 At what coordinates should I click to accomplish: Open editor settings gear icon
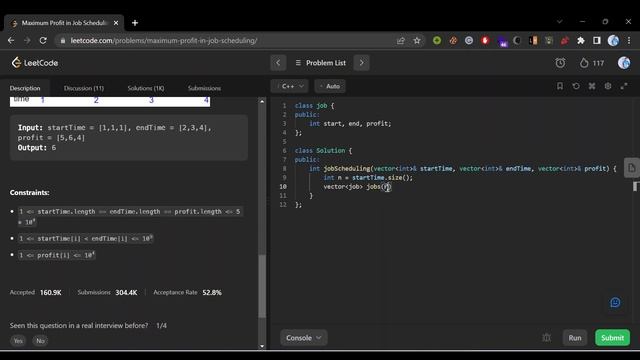(608, 86)
